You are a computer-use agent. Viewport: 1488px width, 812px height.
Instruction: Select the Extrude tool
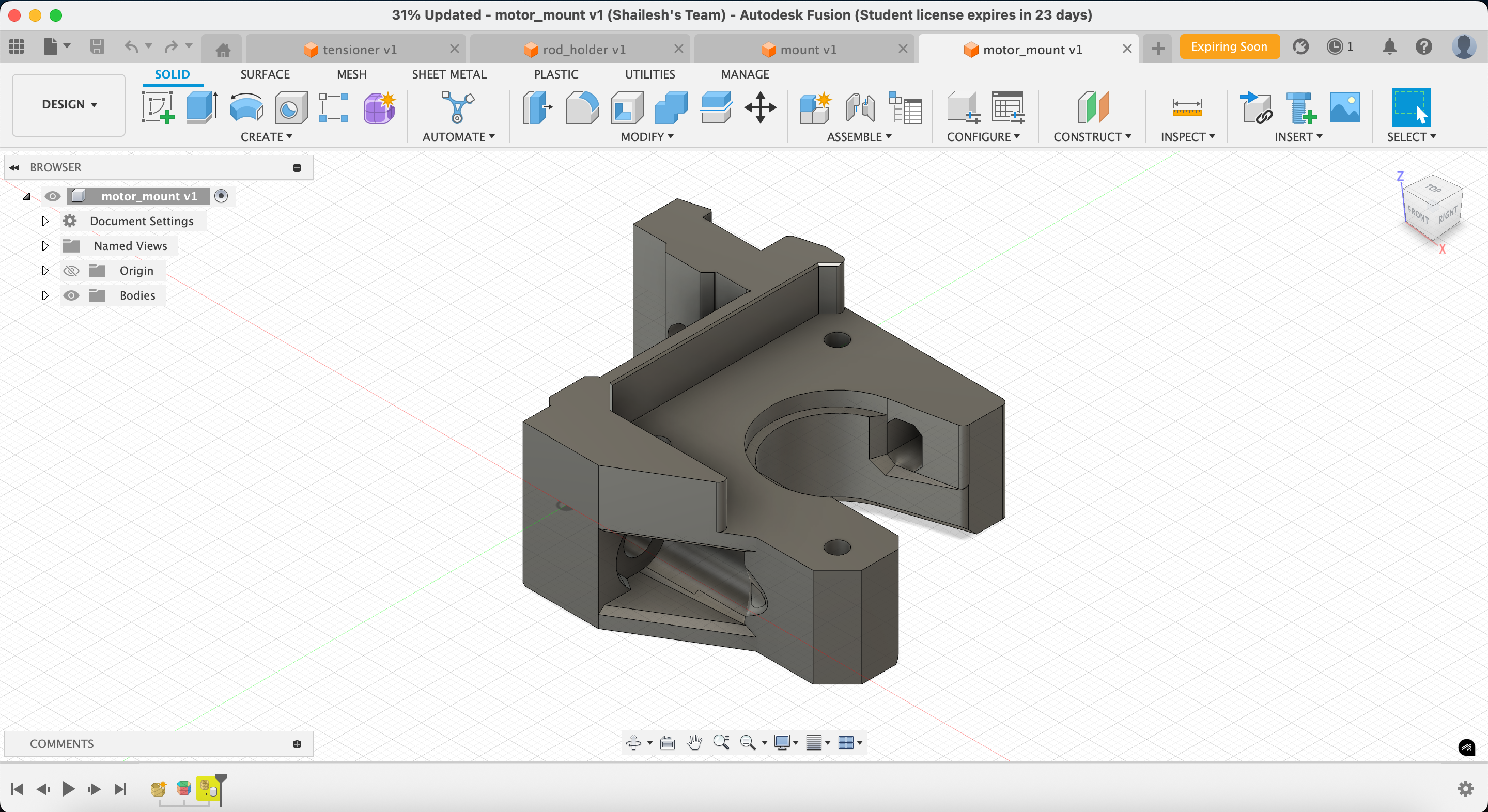[202, 107]
